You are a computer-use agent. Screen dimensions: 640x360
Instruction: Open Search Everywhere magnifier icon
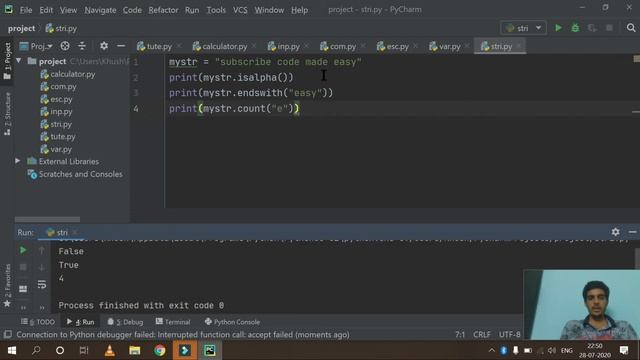click(631, 28)
